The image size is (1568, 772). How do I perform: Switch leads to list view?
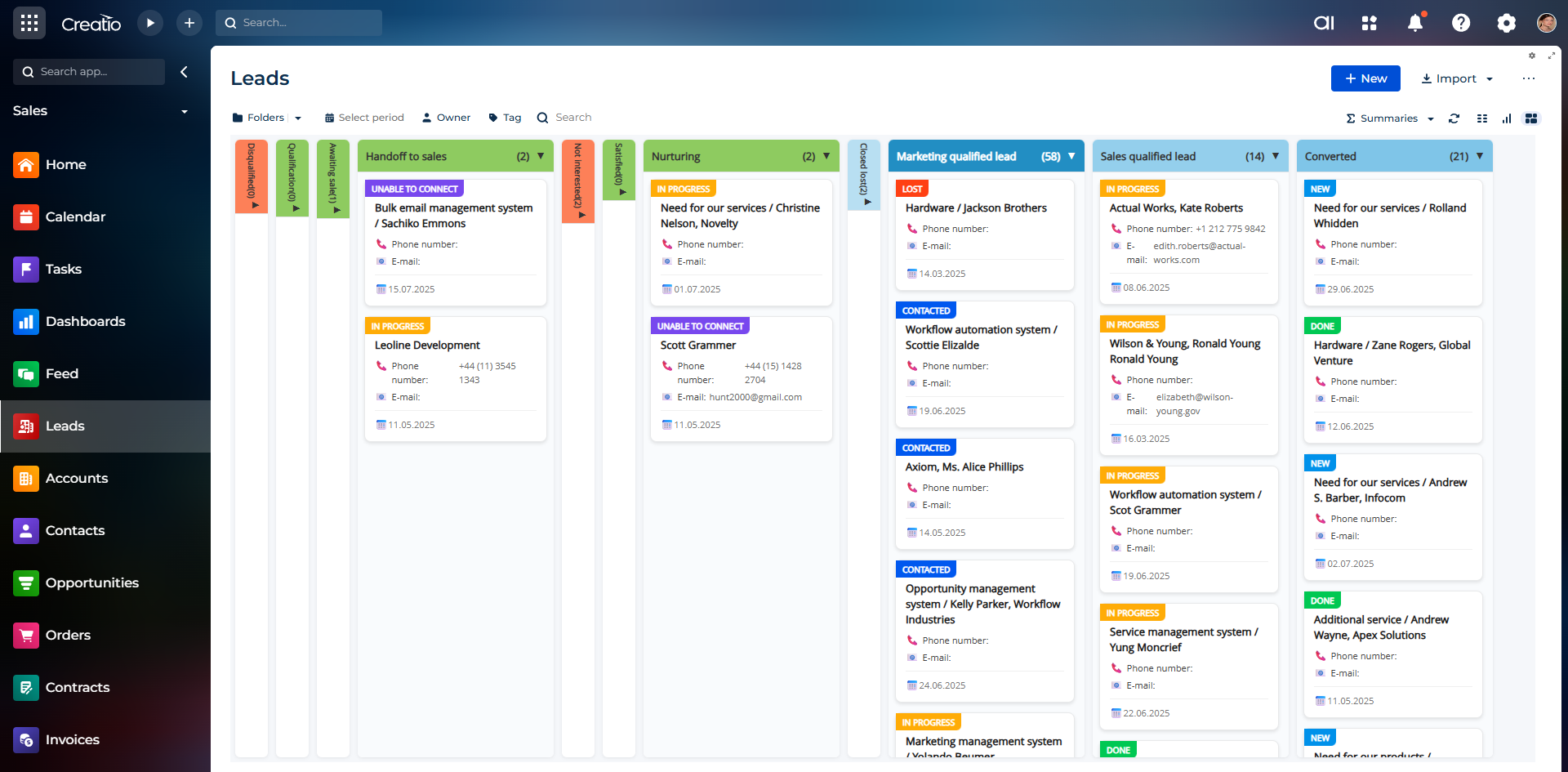tap(1482, 118)
